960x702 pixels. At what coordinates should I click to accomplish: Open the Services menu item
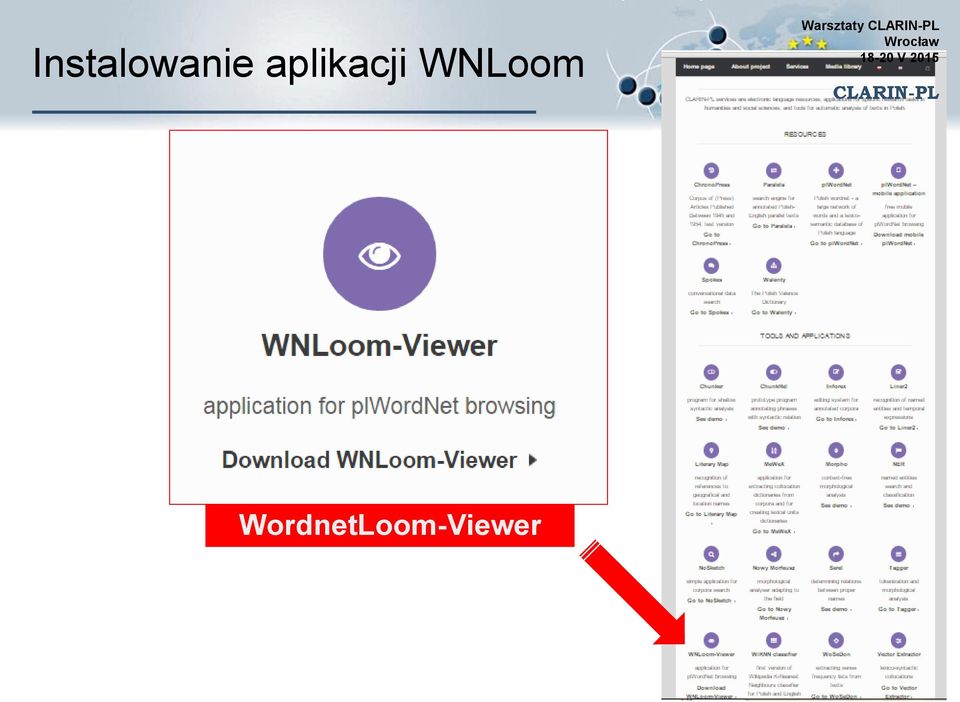click(797, 67)
